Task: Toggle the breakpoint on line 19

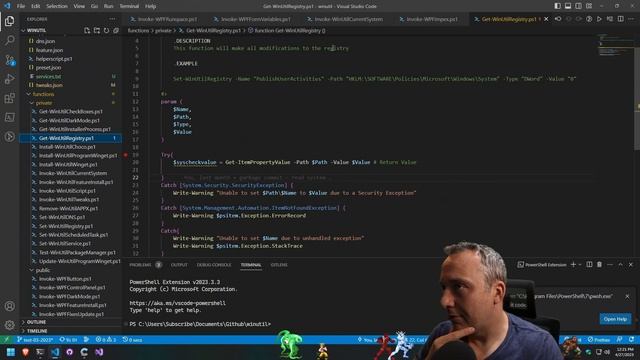Action: tap(126, 155)
